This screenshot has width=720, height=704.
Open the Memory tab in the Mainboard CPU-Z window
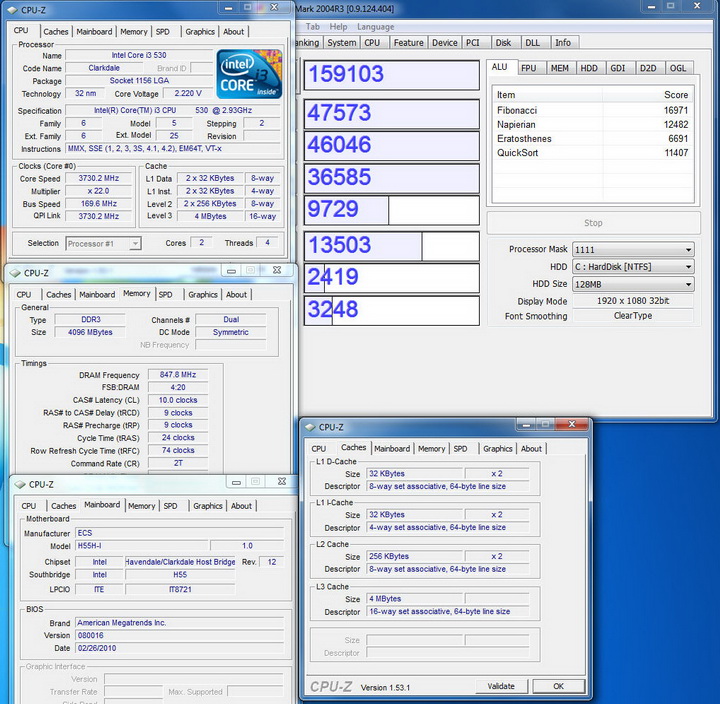pyautogui.click(x=141, y=506)
